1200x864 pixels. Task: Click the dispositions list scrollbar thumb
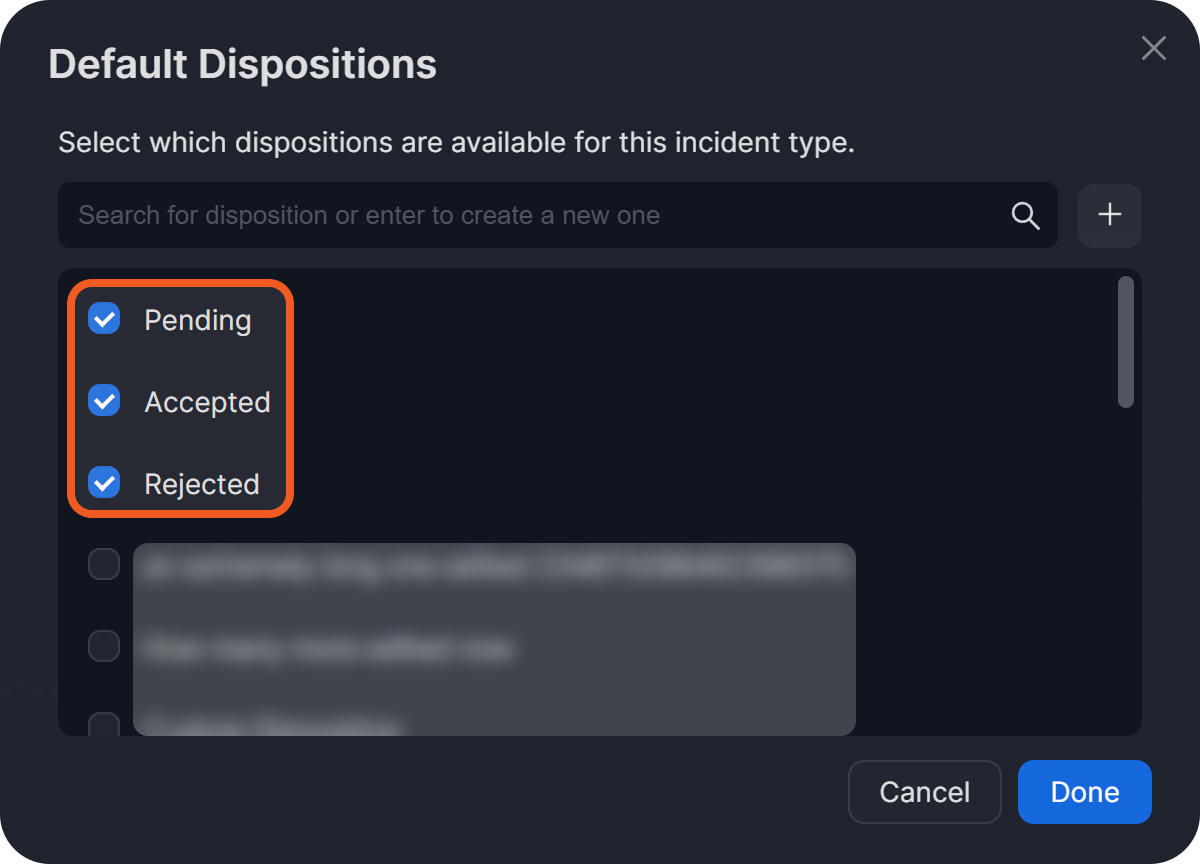(1126, 342)
